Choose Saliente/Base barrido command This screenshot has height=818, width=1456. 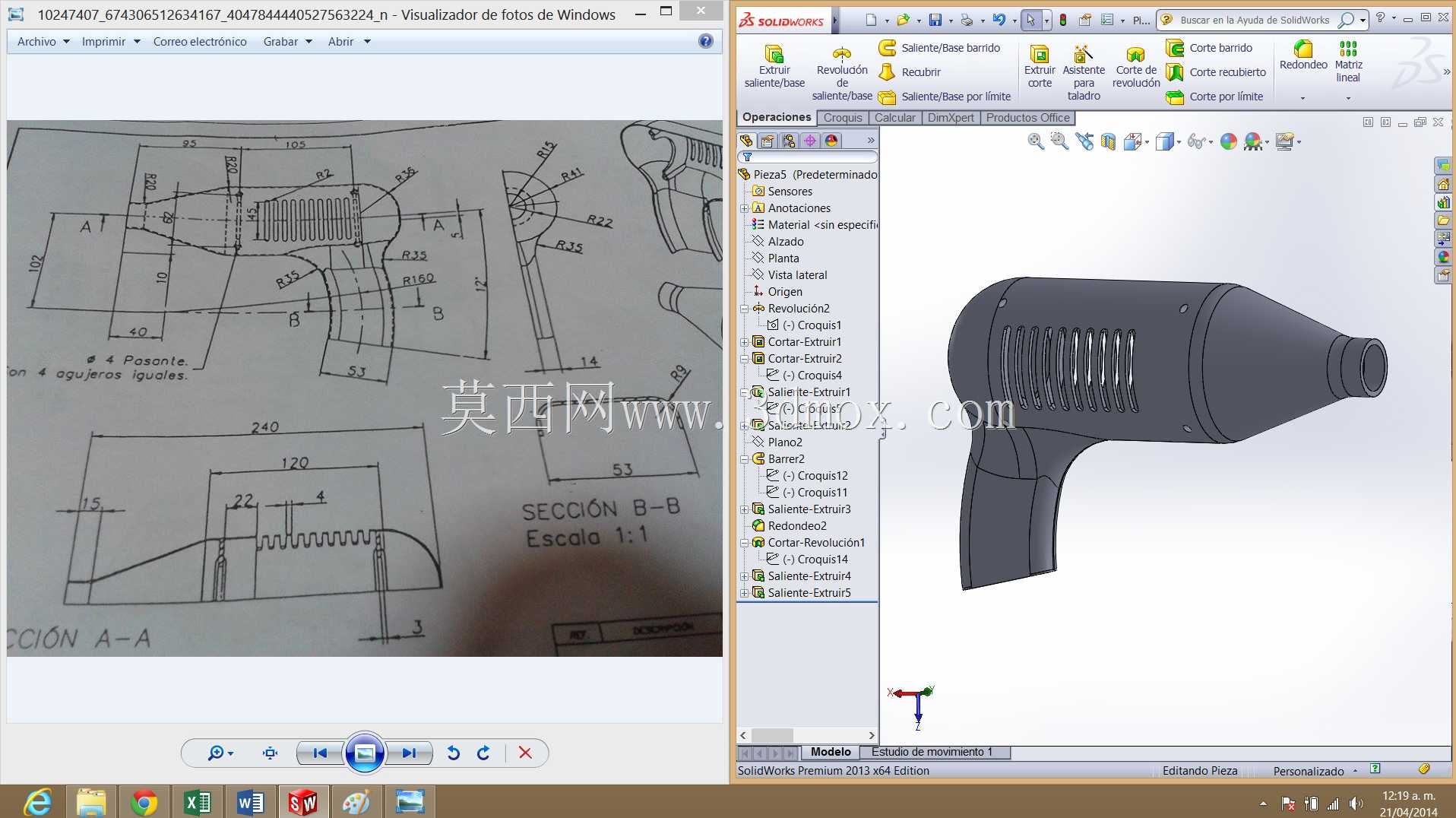pos(939,48)
